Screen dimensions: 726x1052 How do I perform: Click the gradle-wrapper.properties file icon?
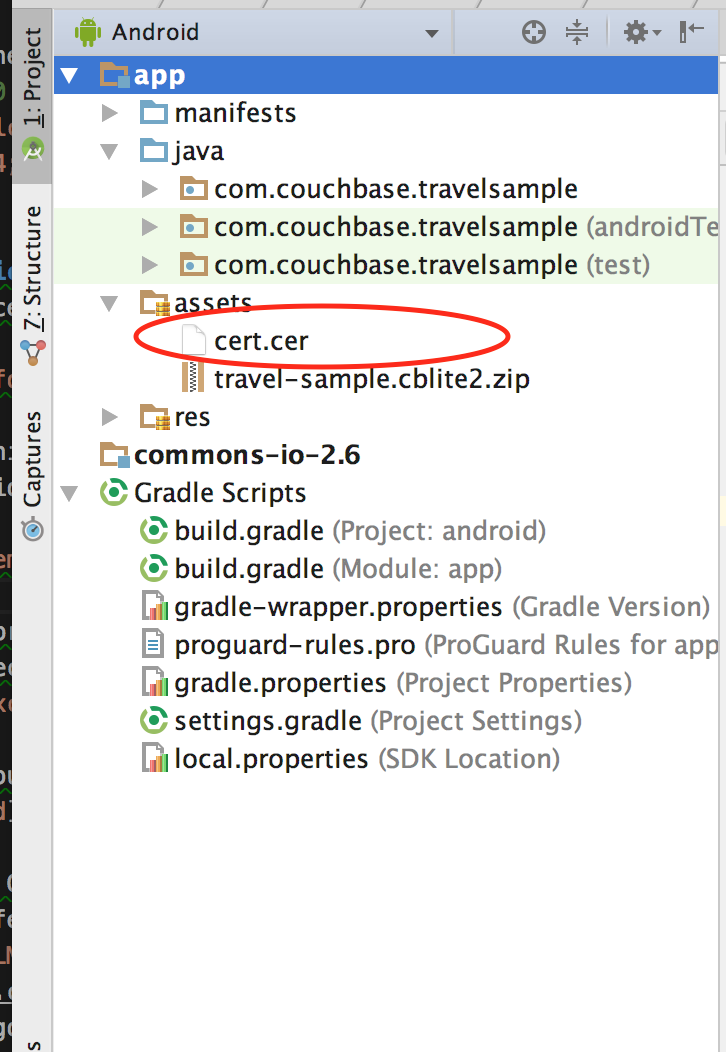(155, 606)
